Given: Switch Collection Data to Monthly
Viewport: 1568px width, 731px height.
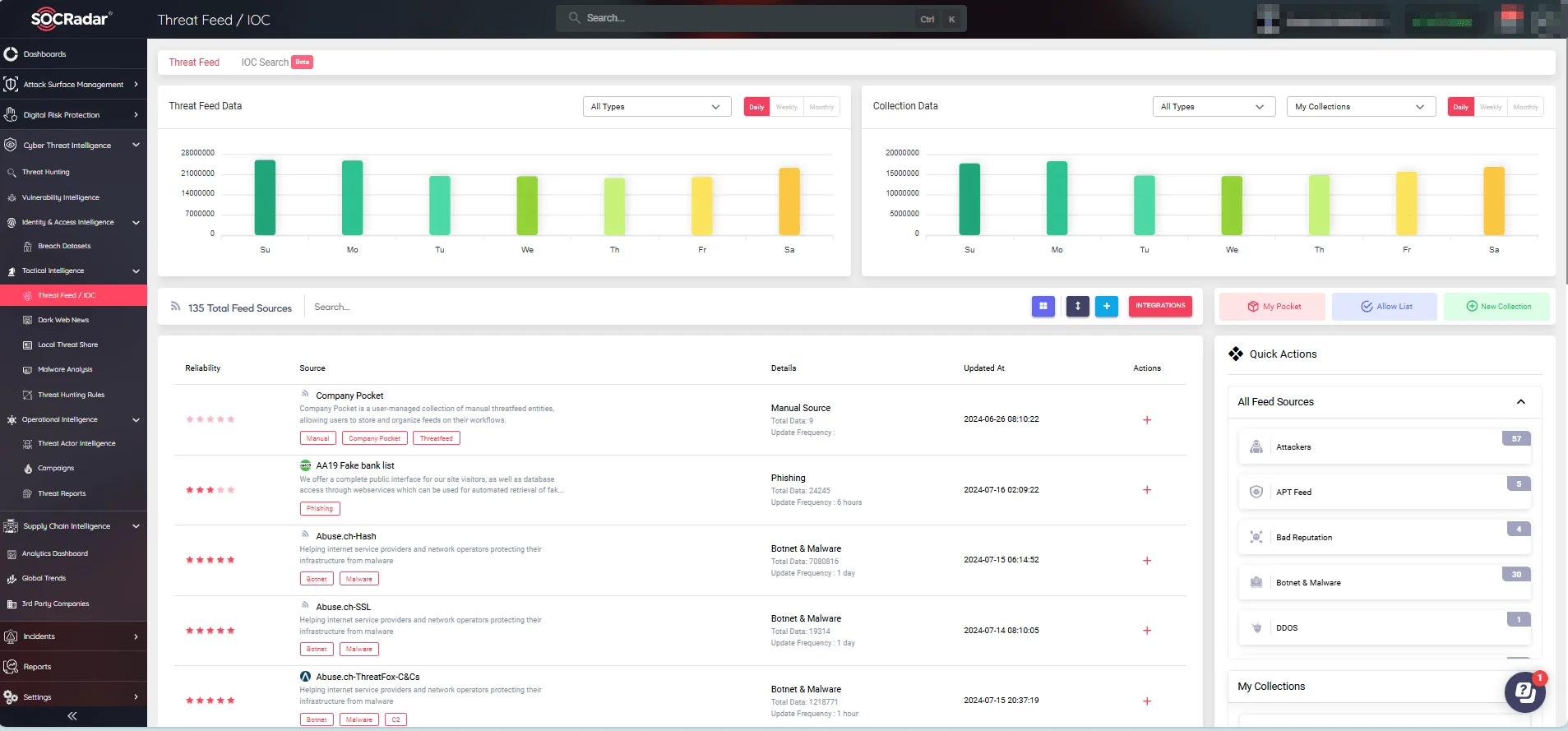Looking at the screenshot, I should point(1525,107).
